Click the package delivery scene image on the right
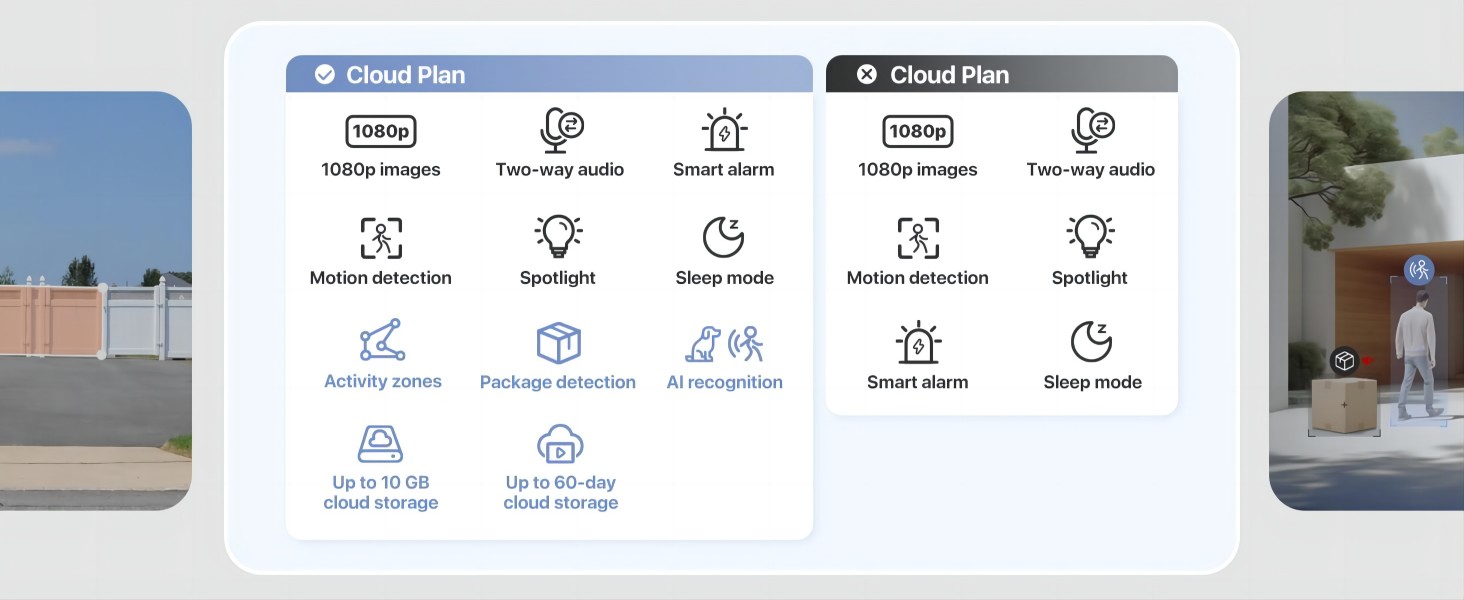The width and height of the screenshot is (1464, 600). 1366,300
